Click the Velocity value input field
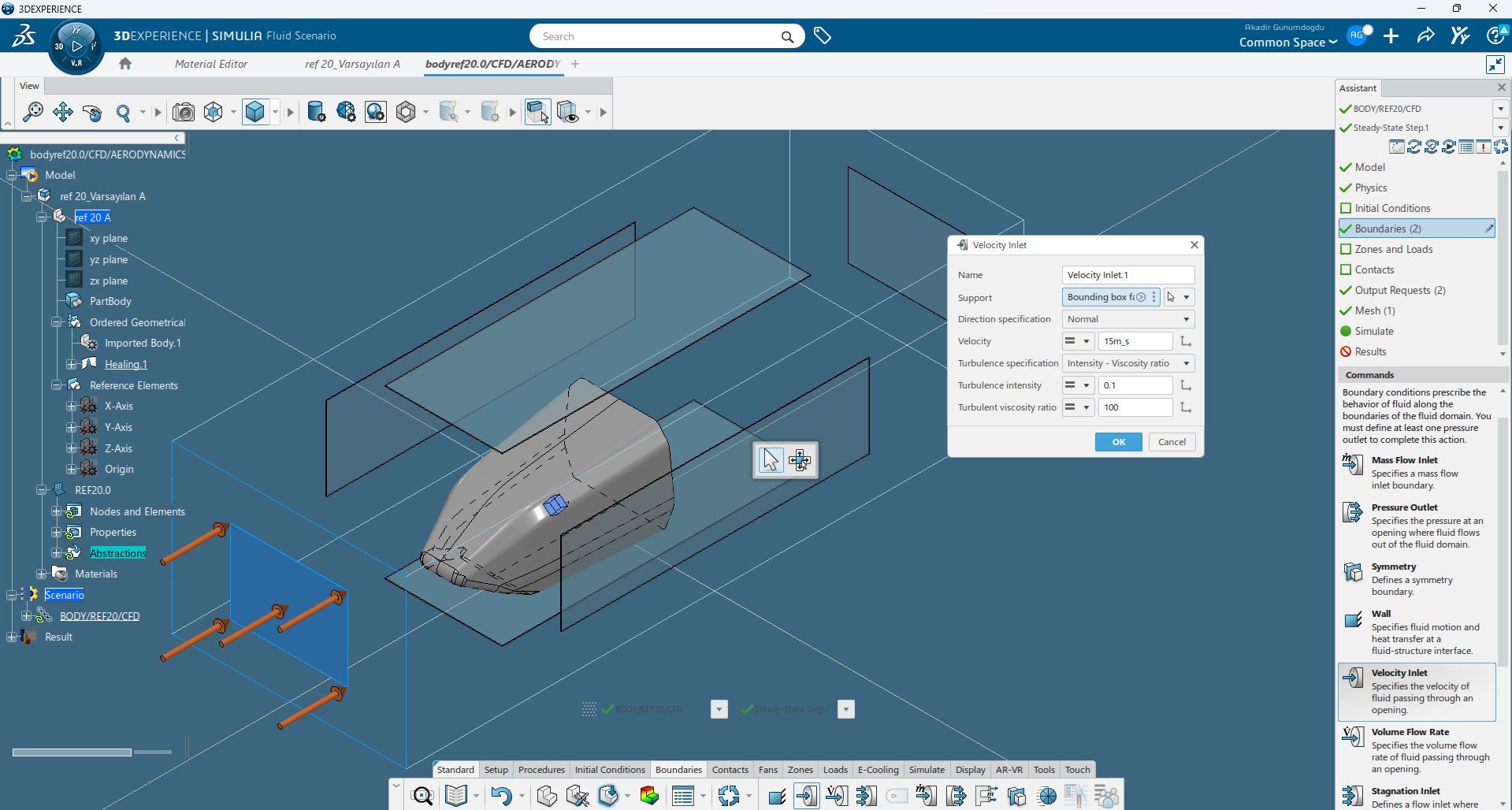1512x810 pixels. 1135,341
